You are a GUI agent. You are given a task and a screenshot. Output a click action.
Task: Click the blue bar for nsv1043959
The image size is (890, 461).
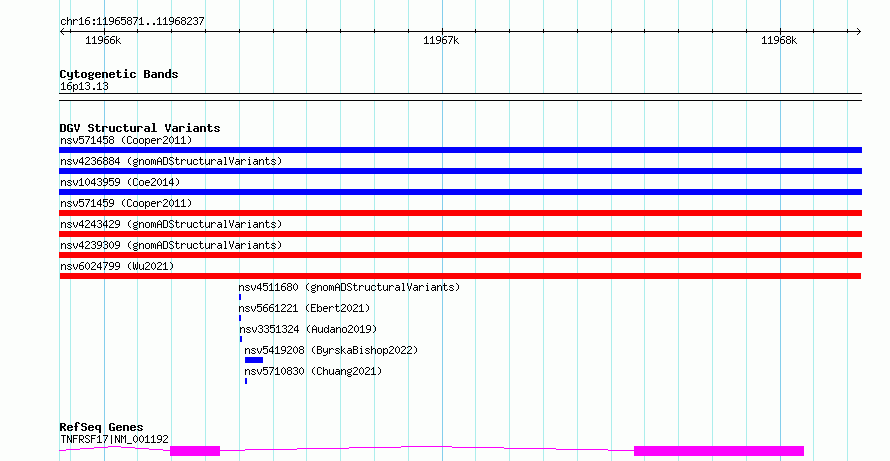point(460,192)
